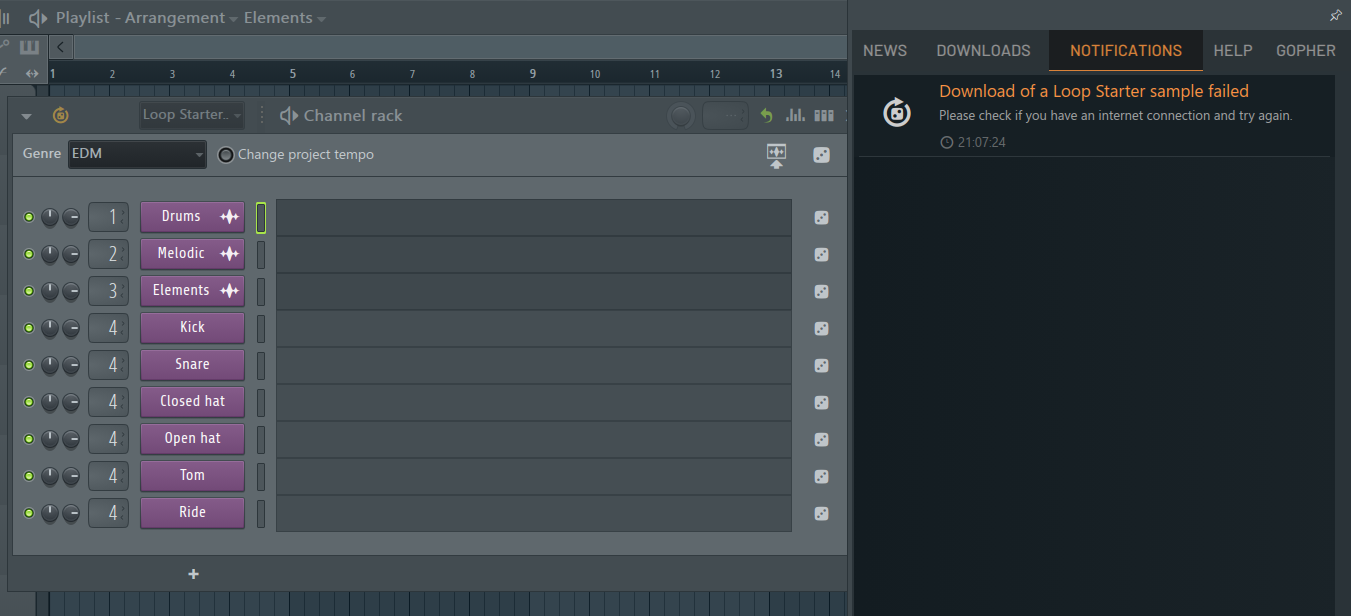Screen dimensions: 1351x616
Task: Open the Loop Starter channel filter dropdown
Action: click(x=192, y=115)
